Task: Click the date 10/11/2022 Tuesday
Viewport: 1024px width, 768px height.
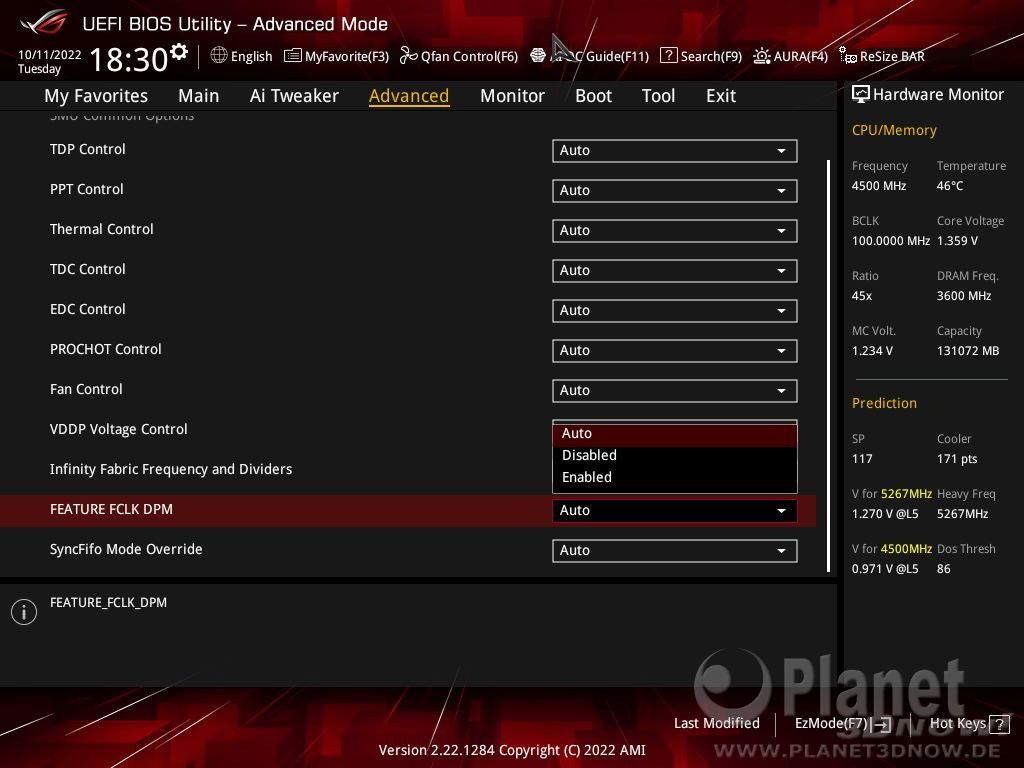Action: coord(50,61)
